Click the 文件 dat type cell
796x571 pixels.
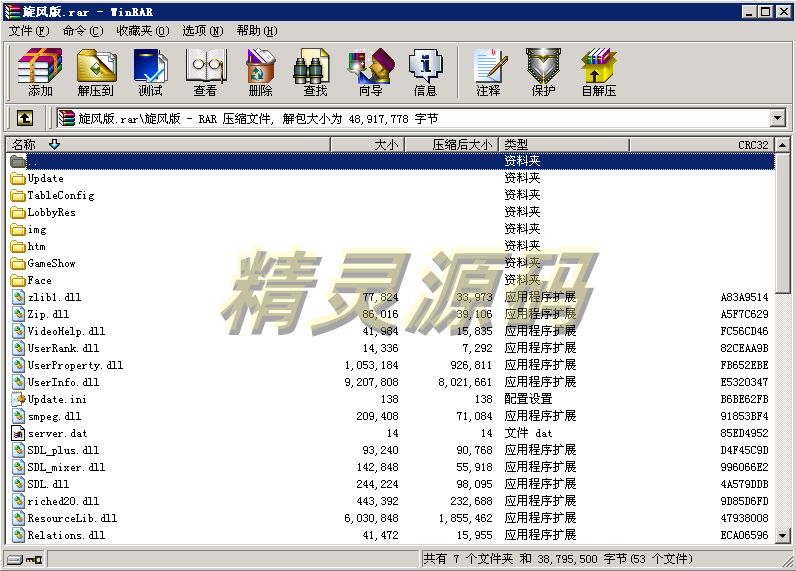pos(528,433)
